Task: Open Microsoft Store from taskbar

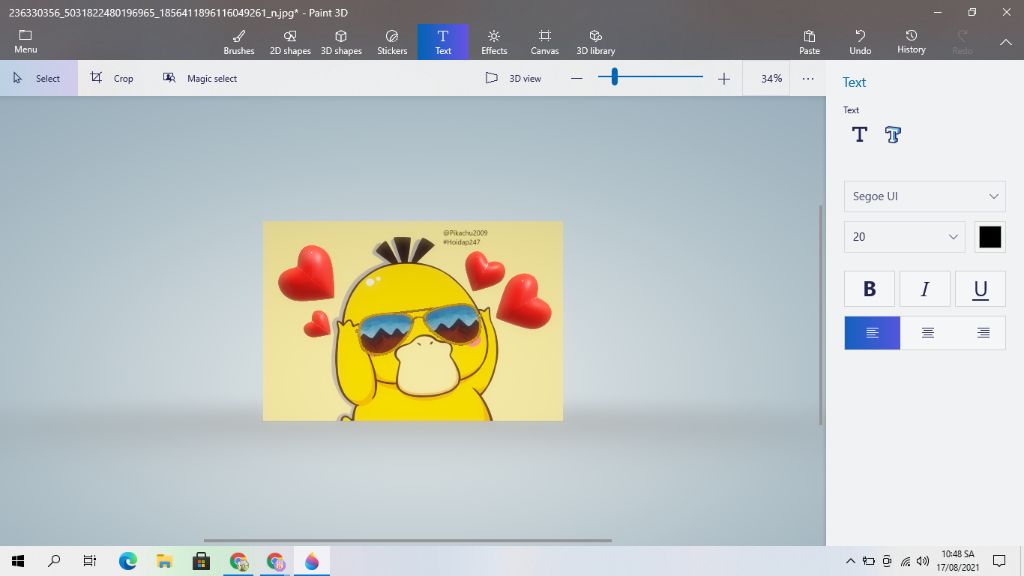Action: coord(201,560)
